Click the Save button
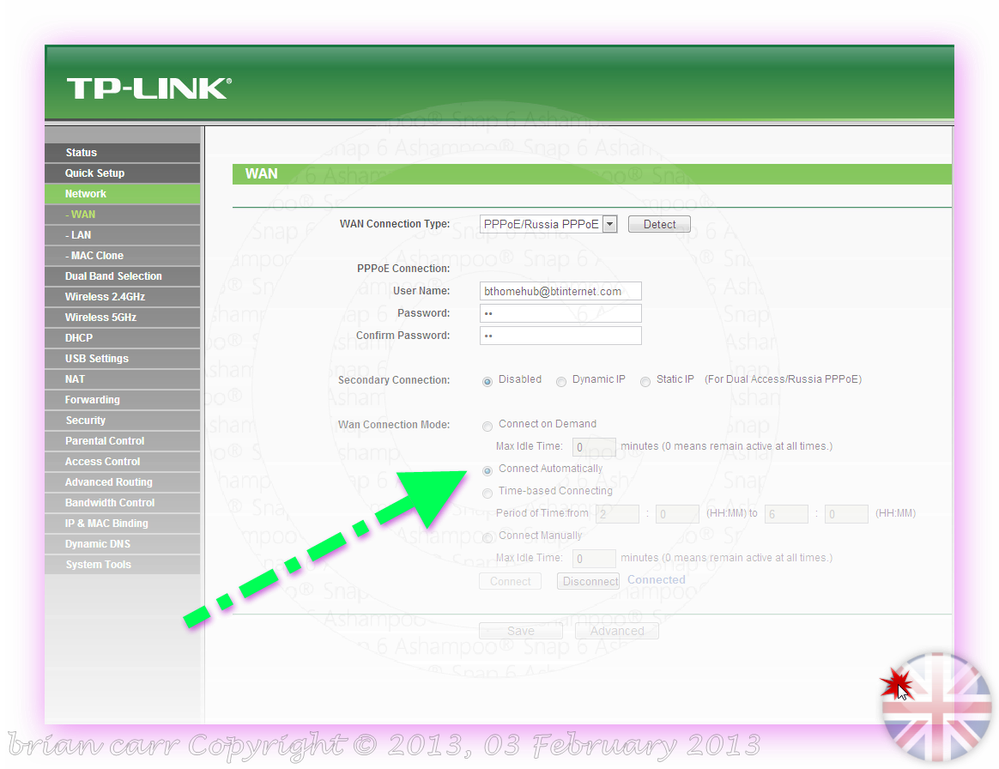The image size is (999, 769). 521,631
